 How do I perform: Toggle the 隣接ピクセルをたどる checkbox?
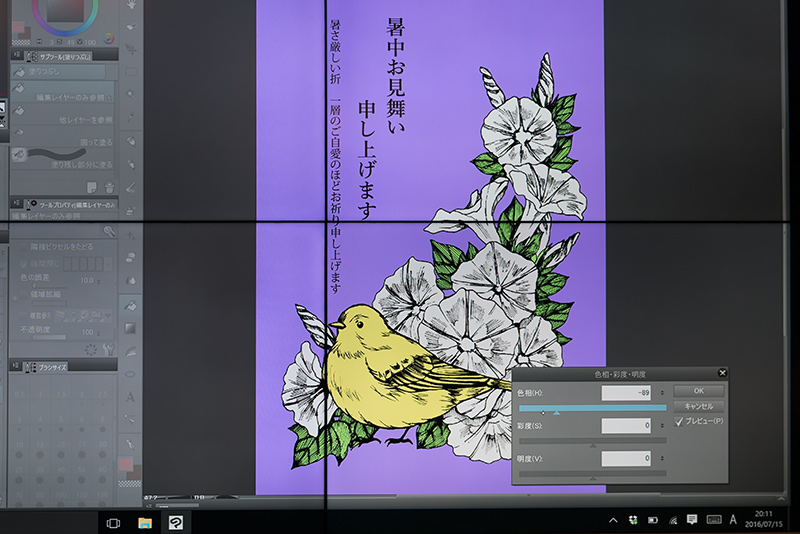pyautogui.click(x=23, y=247)
